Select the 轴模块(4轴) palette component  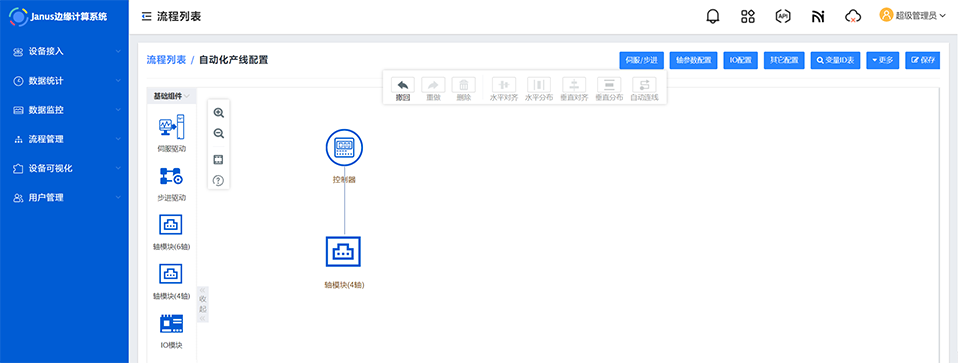tap(171, 274)
